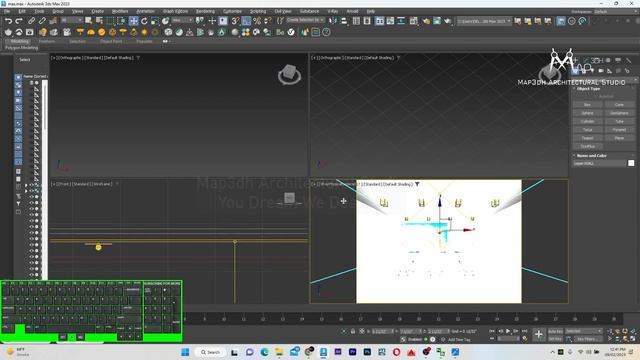Click the Cylinder primitive button
The height and width of the screenshot is (360, 640).
[587, 121]
